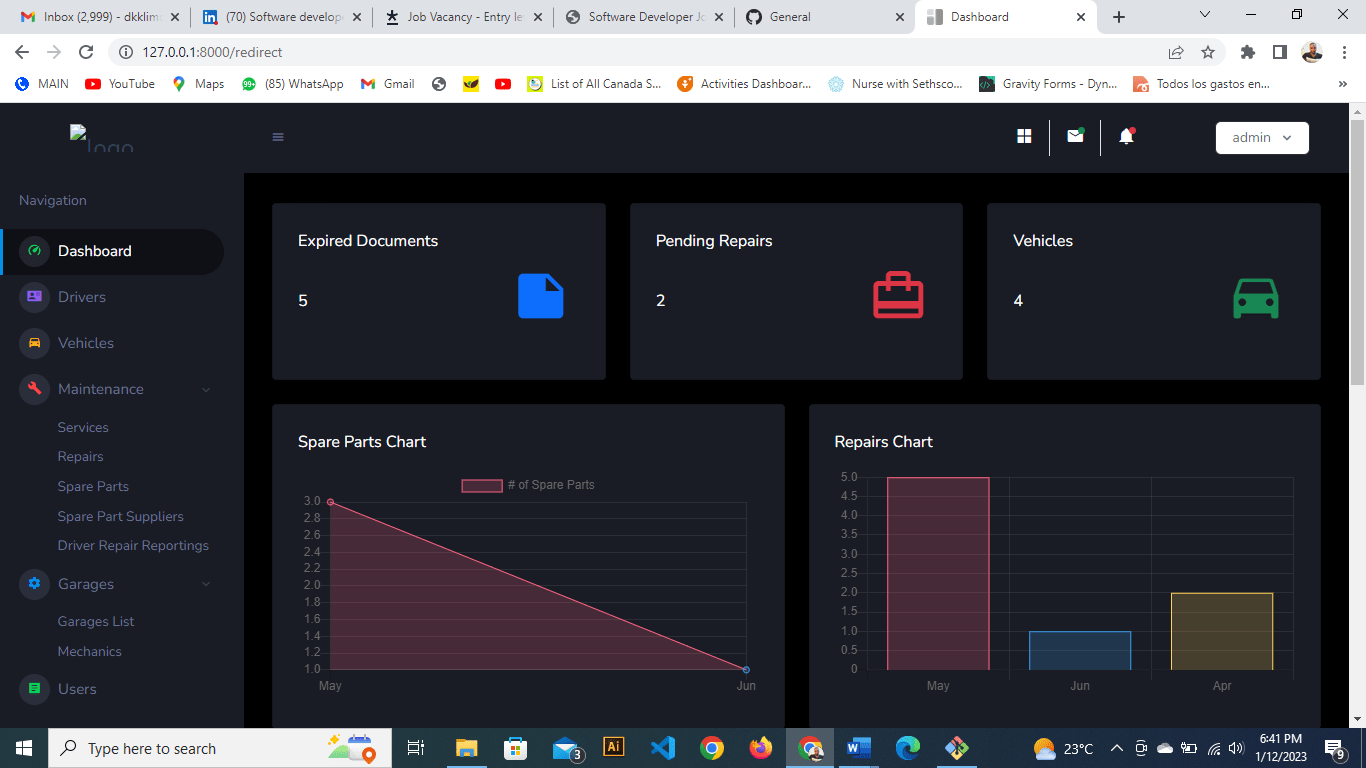Screen dimensions: 1366x768
Task: Click the red toolbox icon on Pending Repairs card
Action: click(898, 294)
